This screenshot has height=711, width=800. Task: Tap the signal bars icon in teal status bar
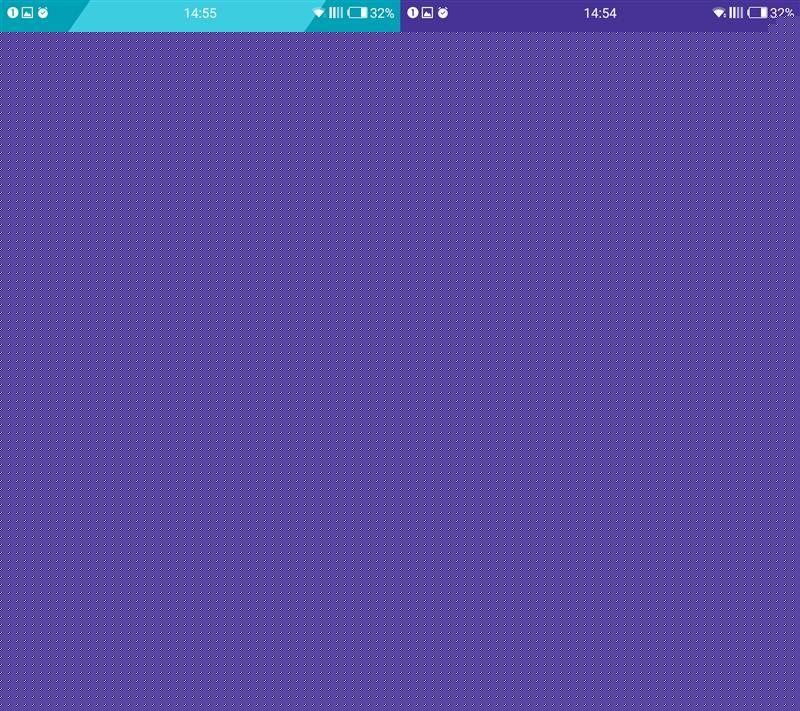pyautogui.click(x=336, y=13)
